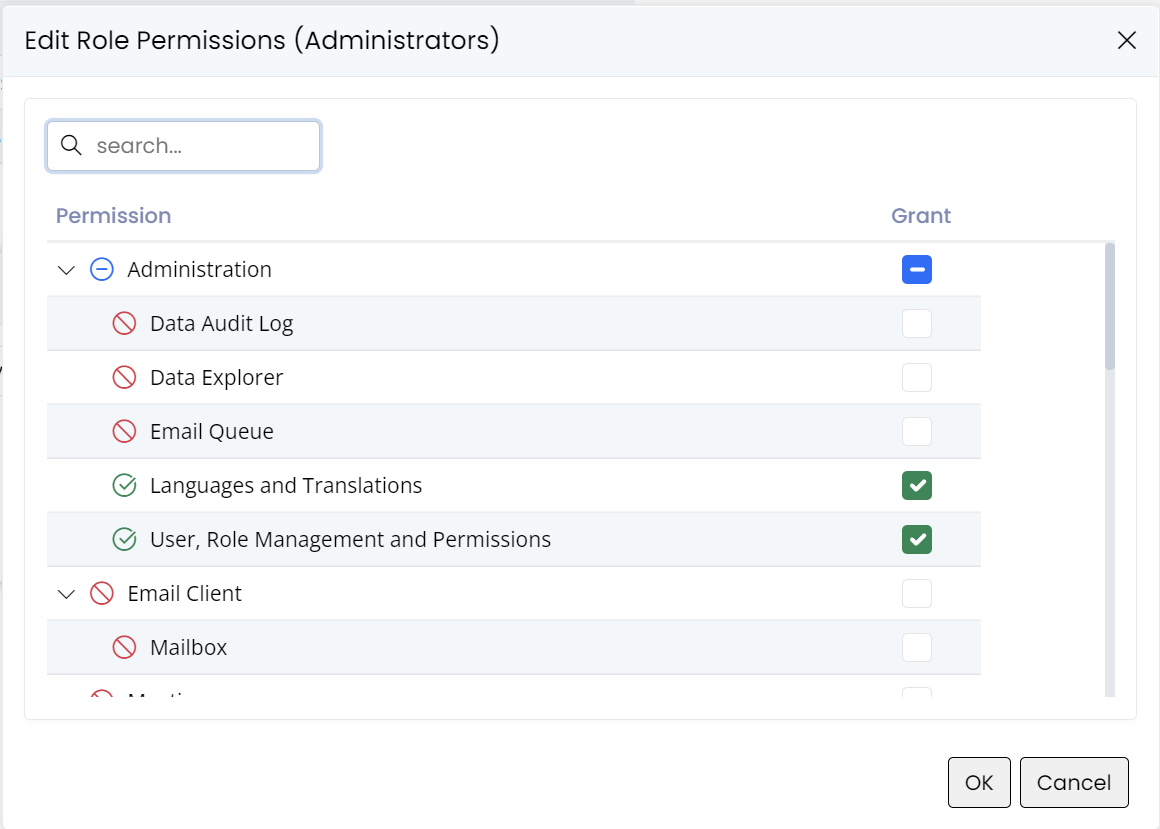Click Cancel to discard permission changes

1074,782
